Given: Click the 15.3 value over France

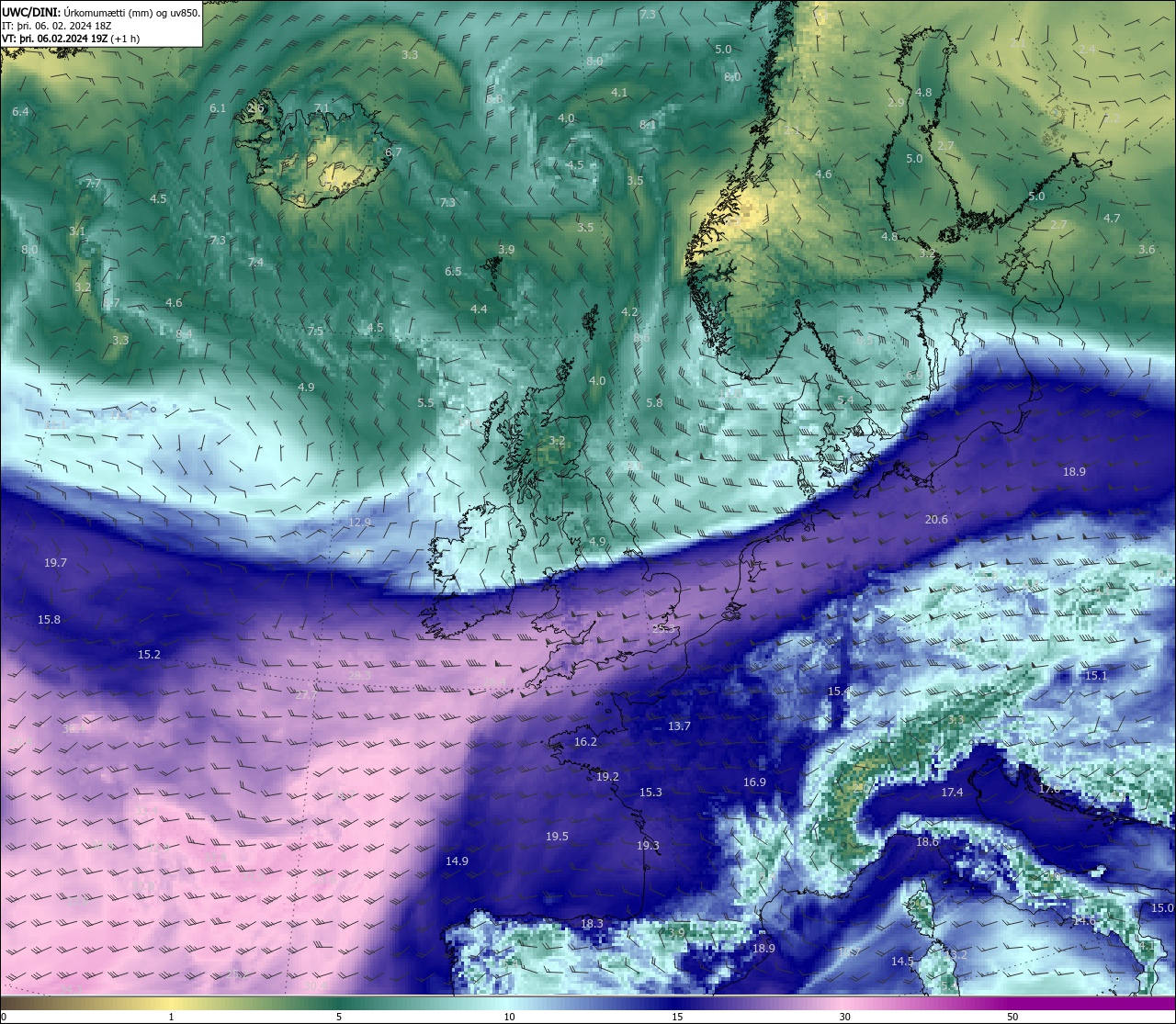Looking at the screenshot, I should tap(650, 793).
